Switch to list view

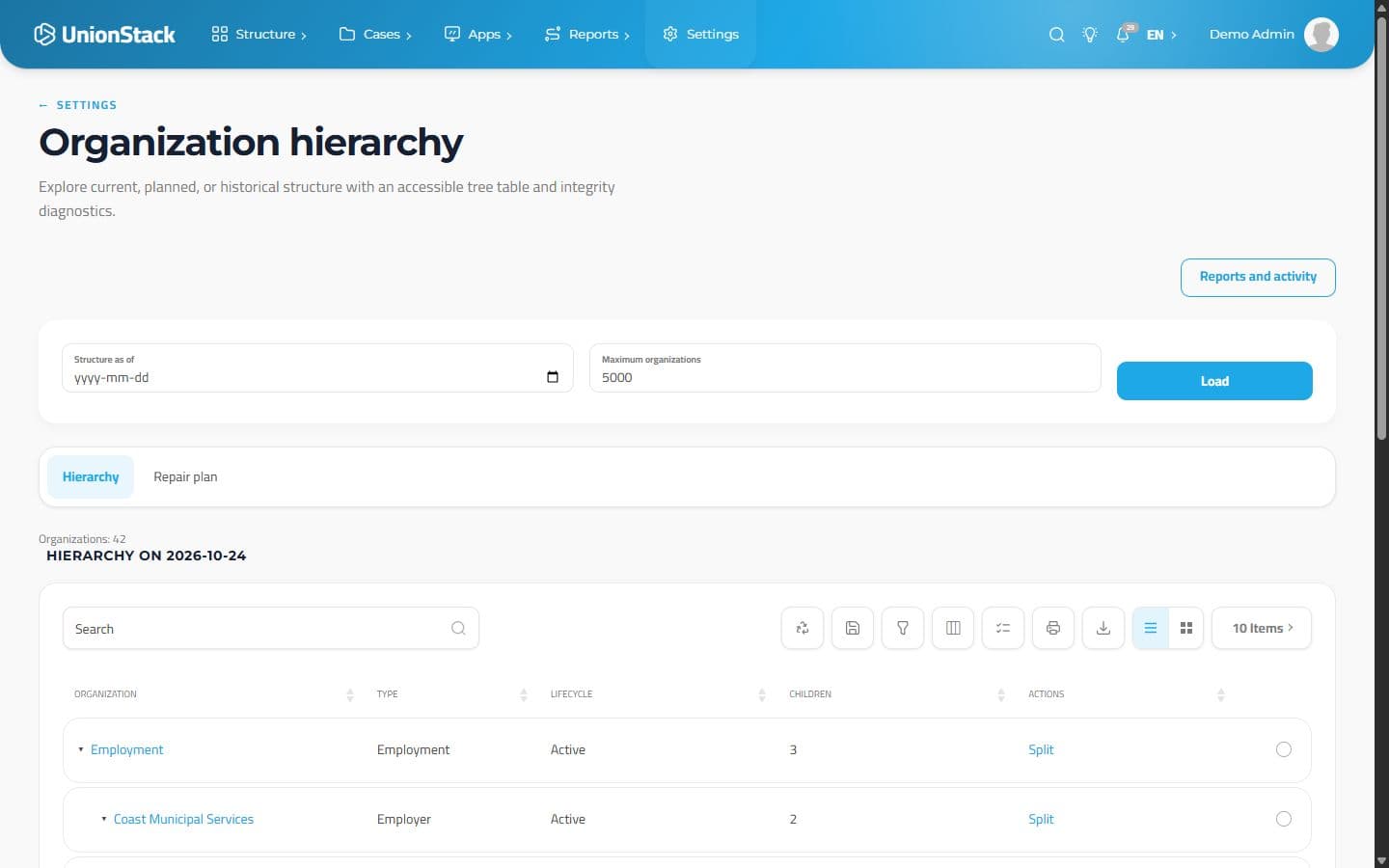pyautogui.click(x=1151, y=628)
